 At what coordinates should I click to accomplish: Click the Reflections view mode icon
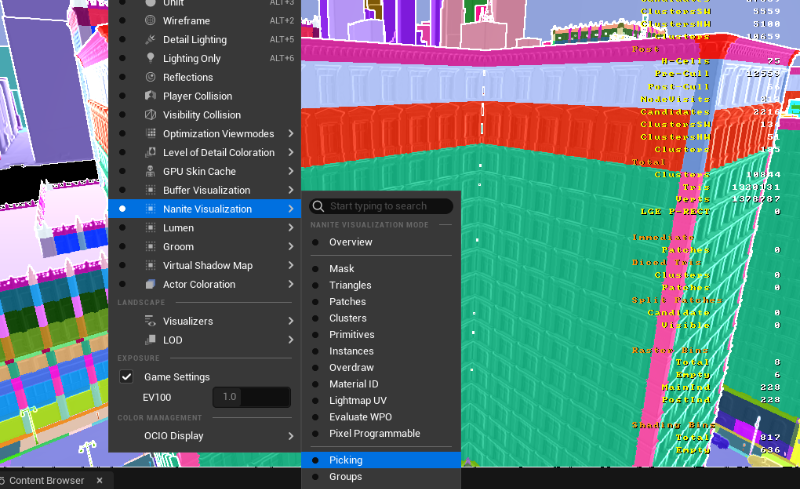150,77
